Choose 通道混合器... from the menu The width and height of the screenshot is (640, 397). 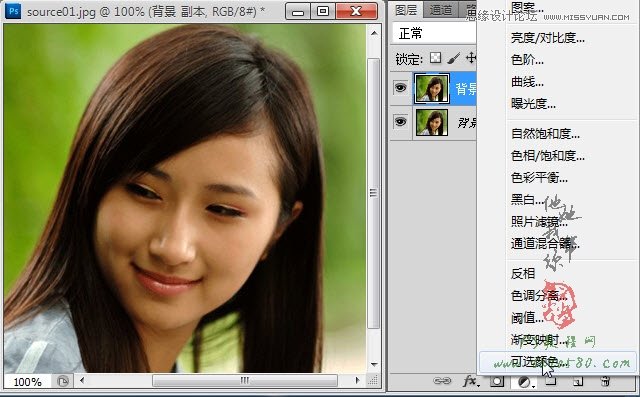(x=545, y=244)
